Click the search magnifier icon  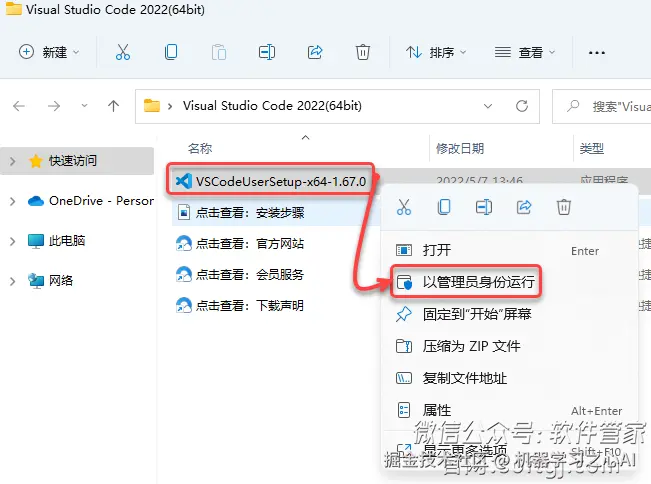tap(573, 106)
